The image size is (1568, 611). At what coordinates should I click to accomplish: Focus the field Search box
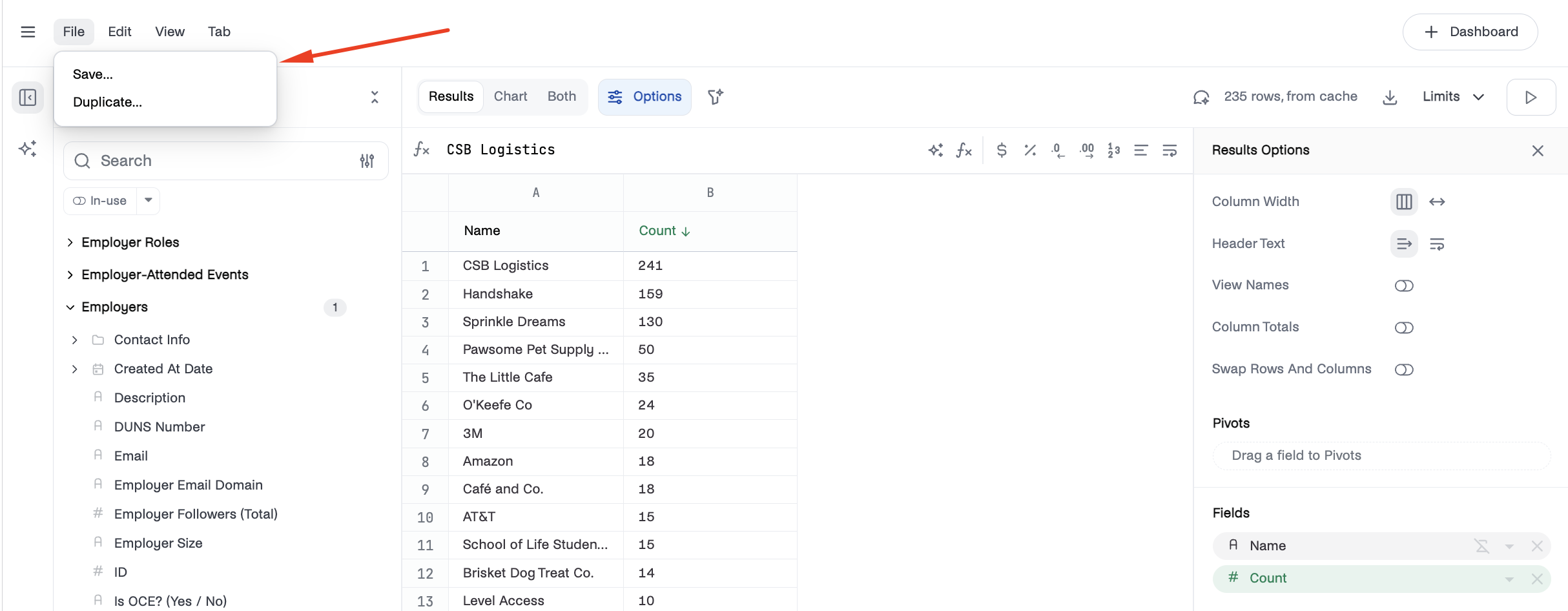click(x=226, y=161)
